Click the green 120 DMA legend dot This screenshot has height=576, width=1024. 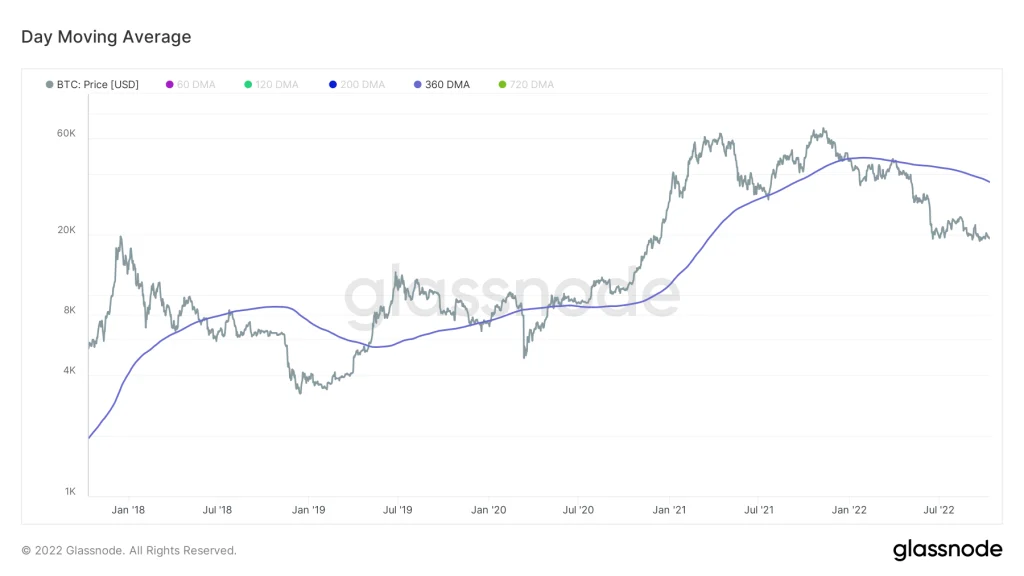[x=248, y=85]
